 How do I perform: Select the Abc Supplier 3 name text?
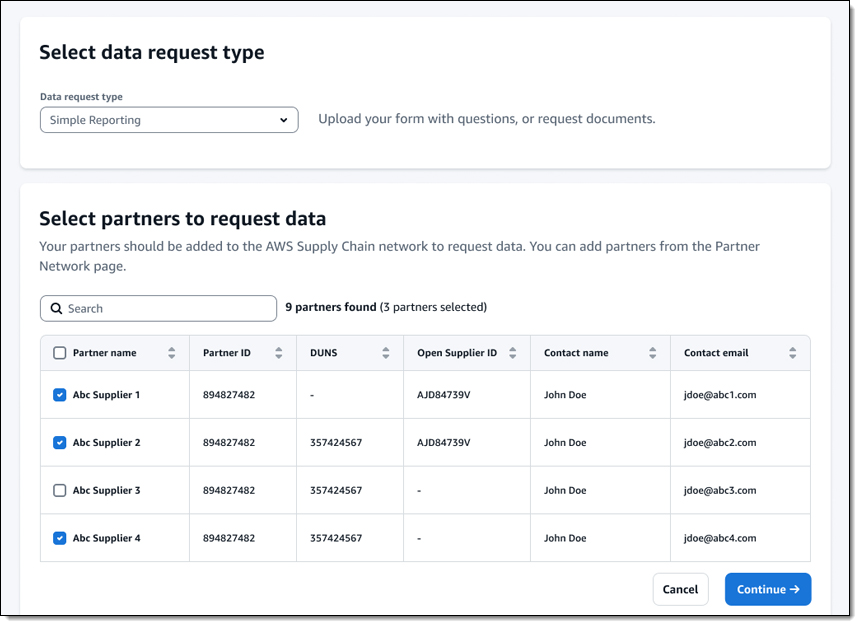point(106,491)
